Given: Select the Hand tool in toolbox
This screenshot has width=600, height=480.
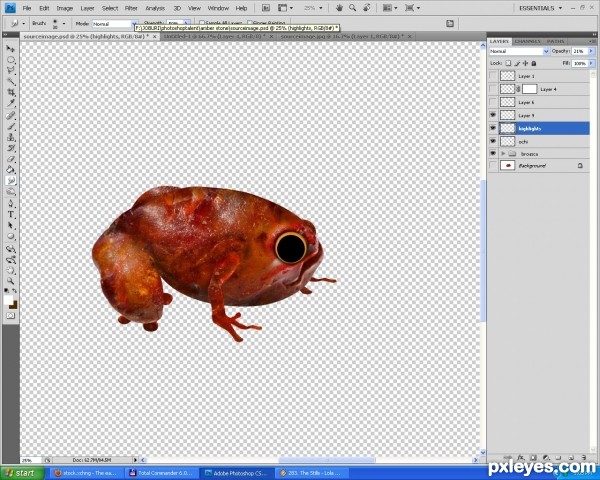Looking at the screenshot, I should tap(11, 270).
